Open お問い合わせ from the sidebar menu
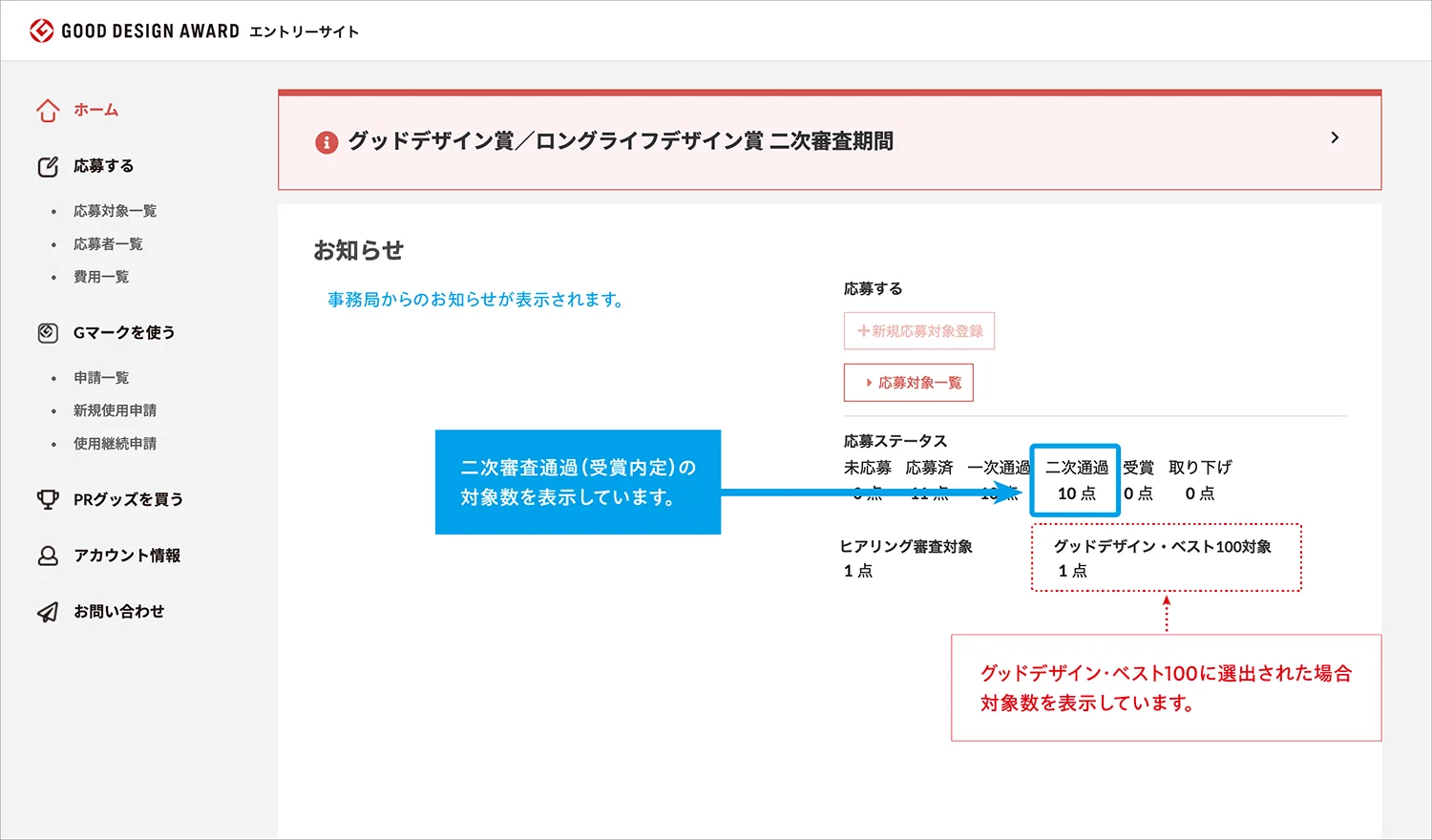The image size is (1432, 840). 119,611
